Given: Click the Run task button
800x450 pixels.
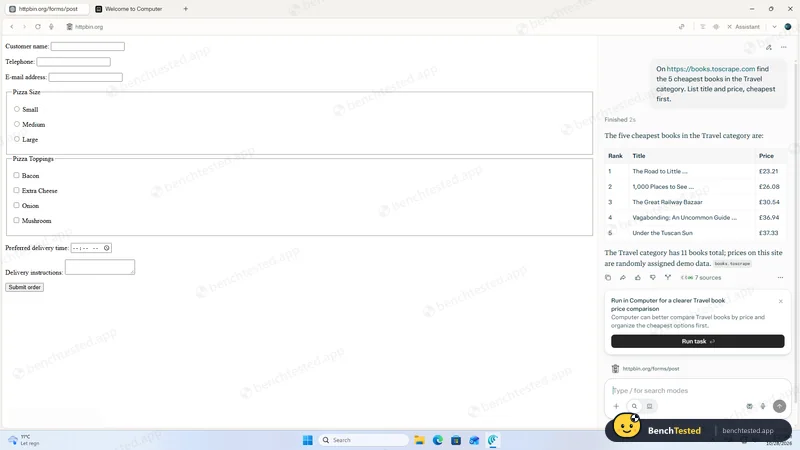Looking at the screenshot, I should [697, 341].
